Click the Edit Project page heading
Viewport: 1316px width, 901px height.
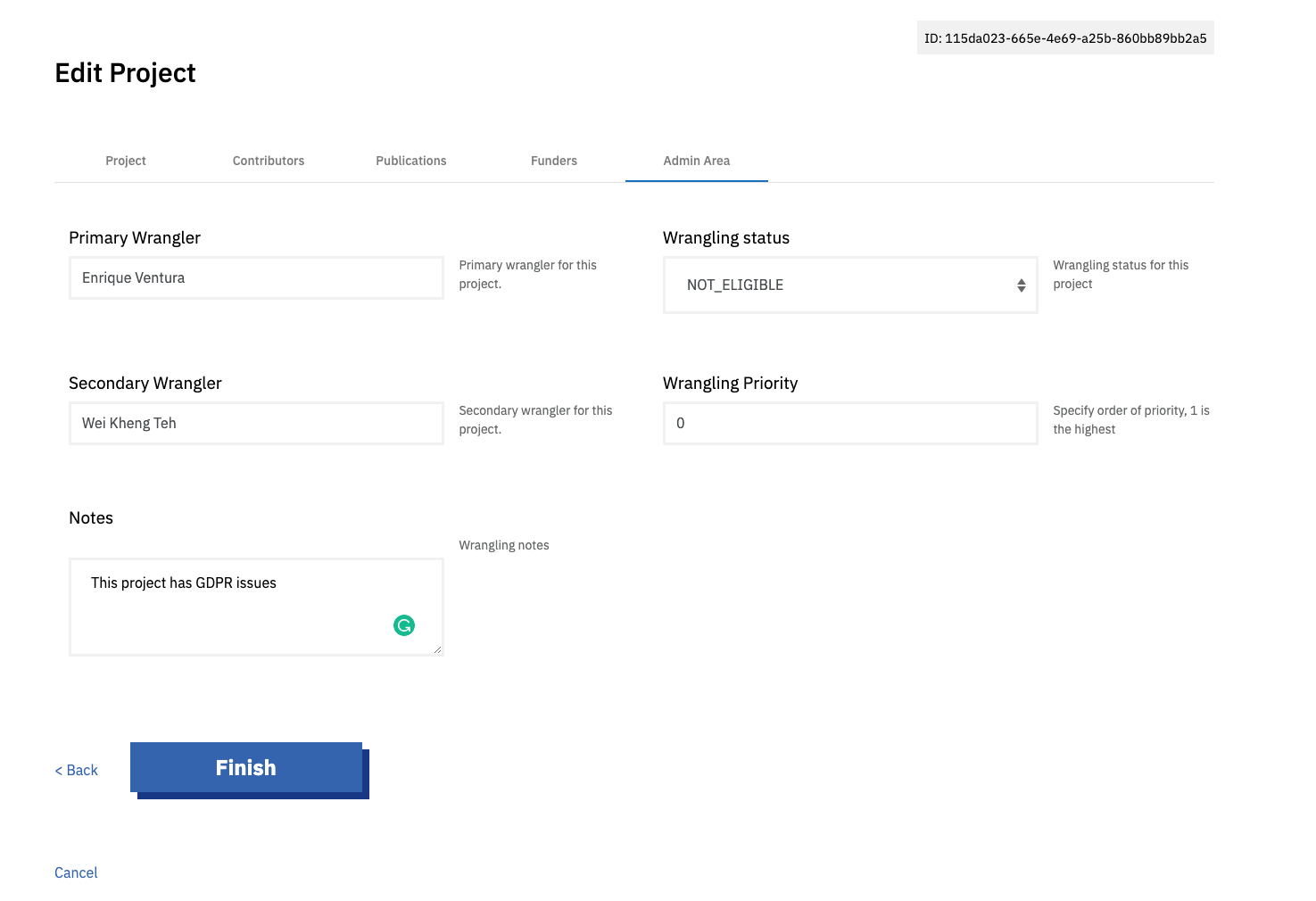(x=125, y=72)
